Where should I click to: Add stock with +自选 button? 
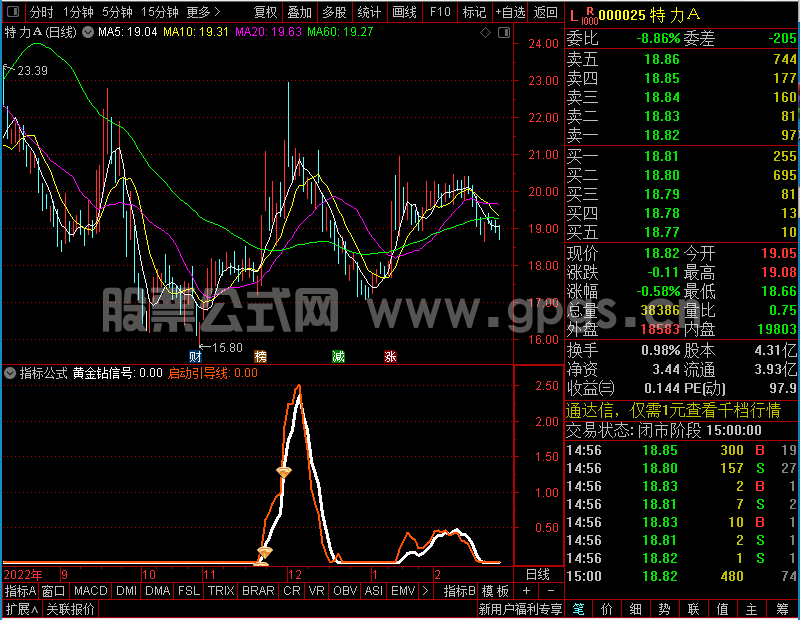click(x=510, y=12)
